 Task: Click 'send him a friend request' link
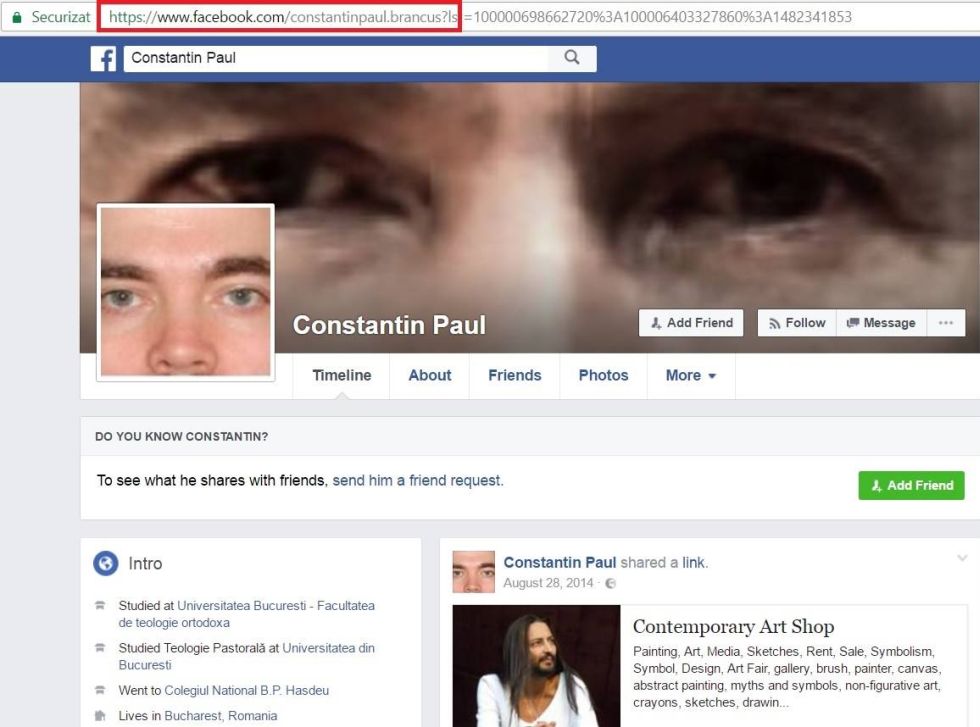click(x=418, y=480)
